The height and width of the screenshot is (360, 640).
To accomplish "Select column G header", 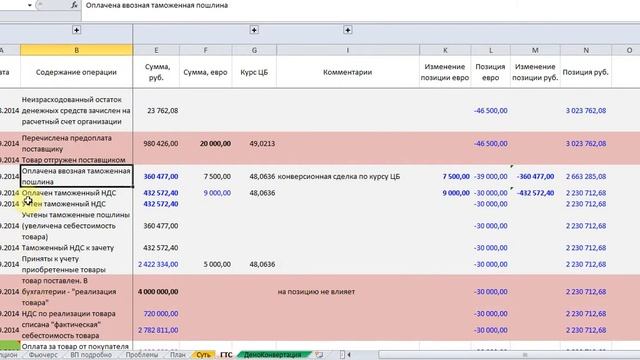I will (x=254, y=50).
